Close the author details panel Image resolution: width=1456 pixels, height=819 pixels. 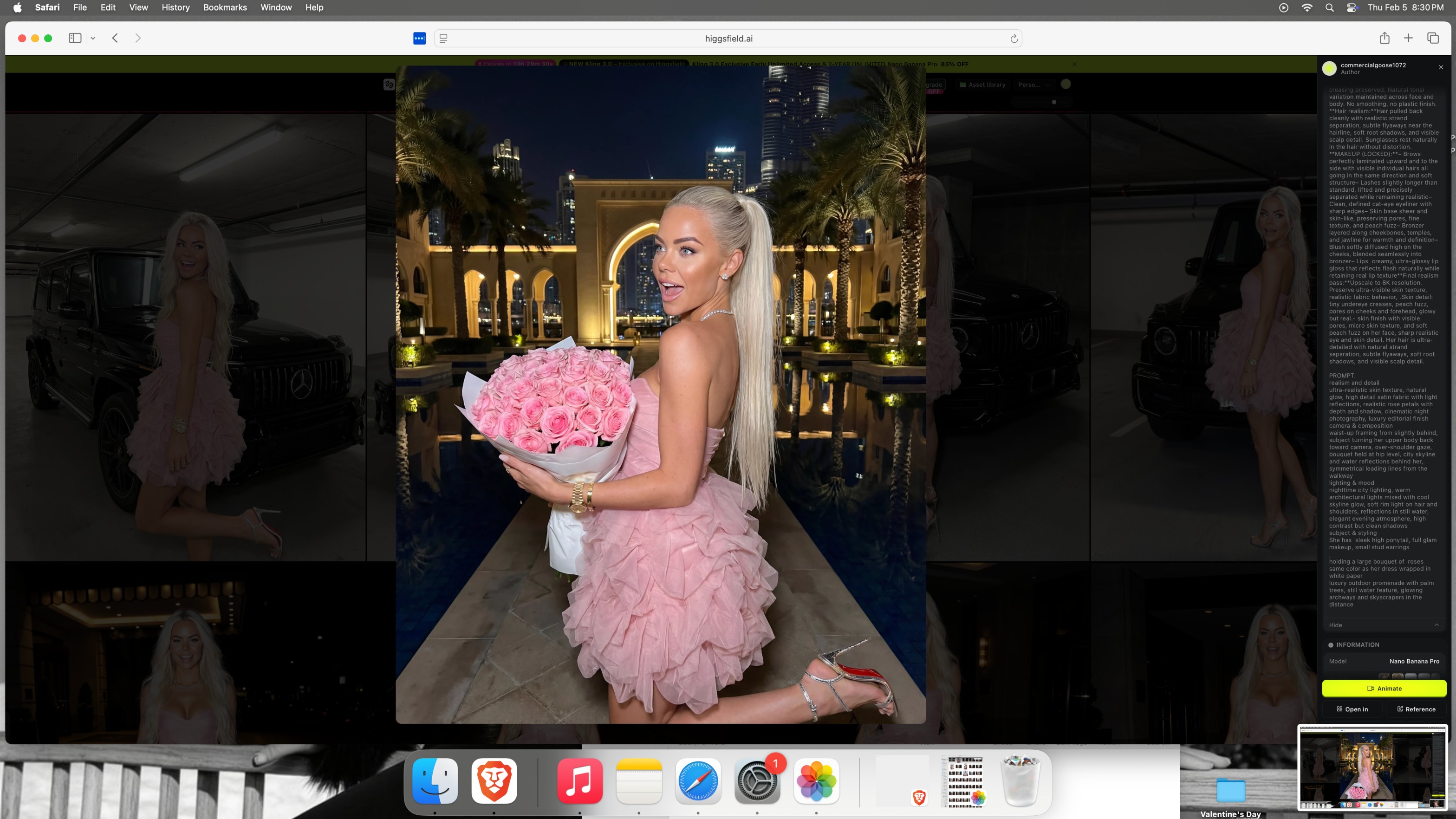[1441, 67]
